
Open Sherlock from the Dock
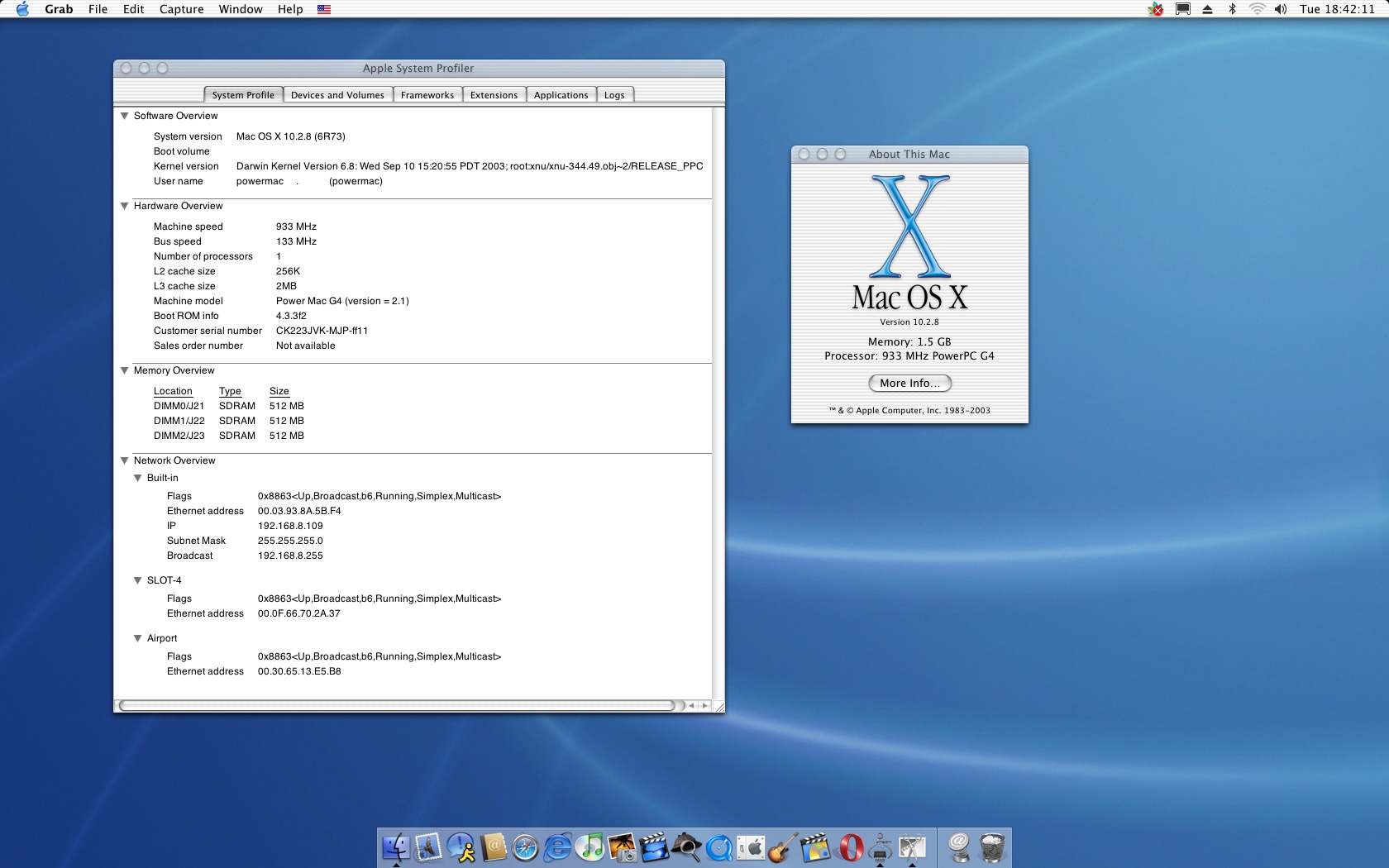pyautogui.click(x=686, y=847)
